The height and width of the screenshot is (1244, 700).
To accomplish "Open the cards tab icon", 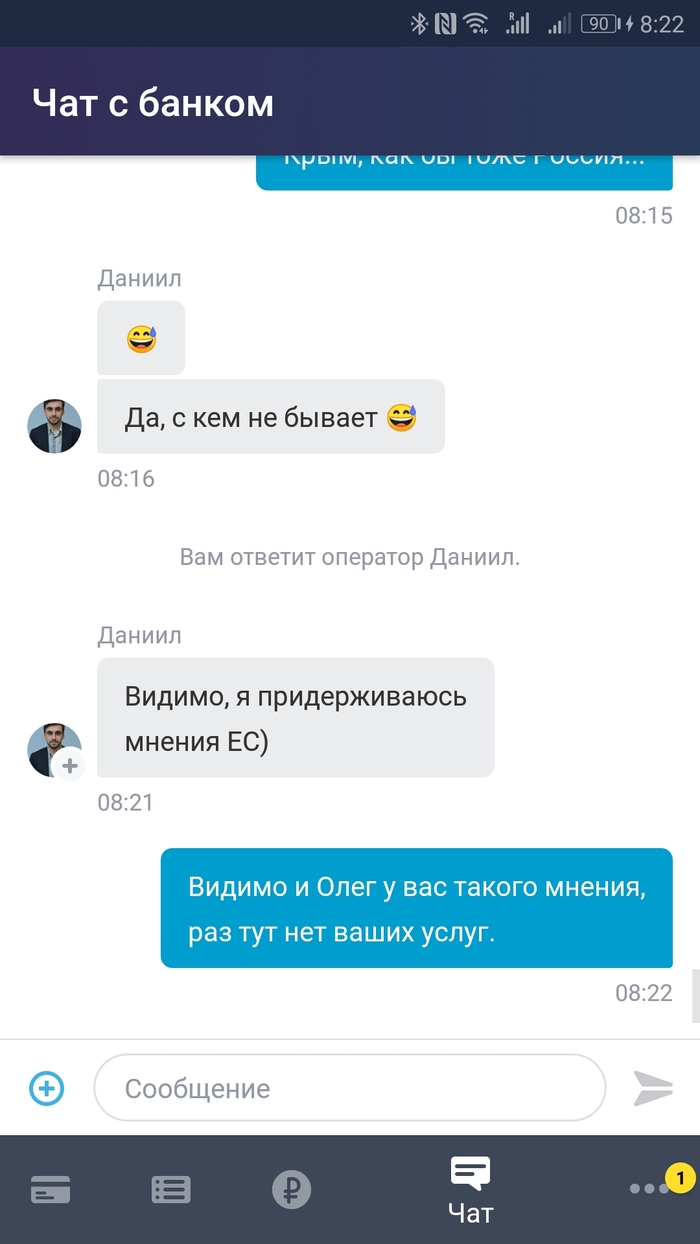I will pyautogui.click(x=51, y=1189).
